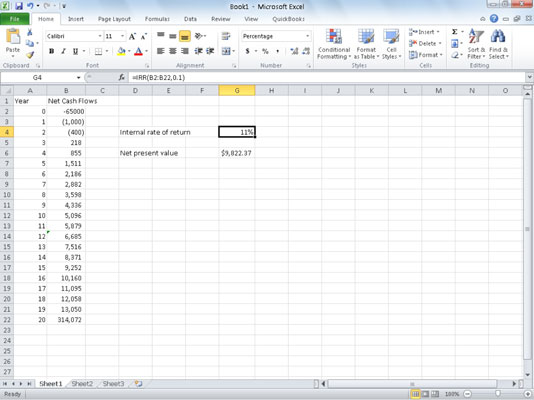Expand the Number Format Percentage dropdown
This screenshot has width=534, height=400.
308,36
